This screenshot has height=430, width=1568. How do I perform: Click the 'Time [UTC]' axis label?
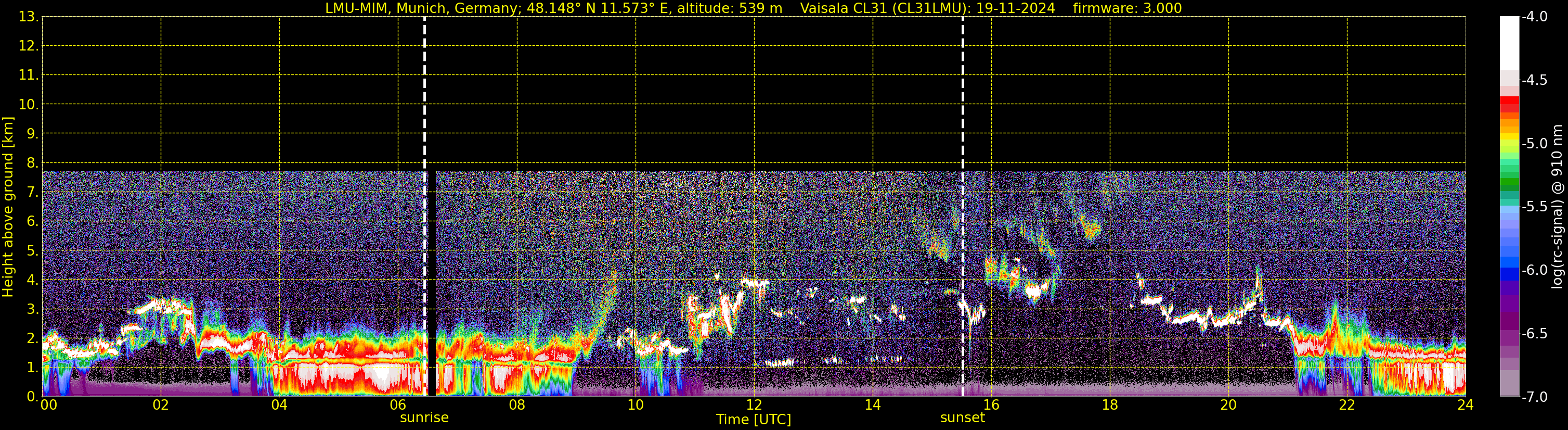(754, 420)
